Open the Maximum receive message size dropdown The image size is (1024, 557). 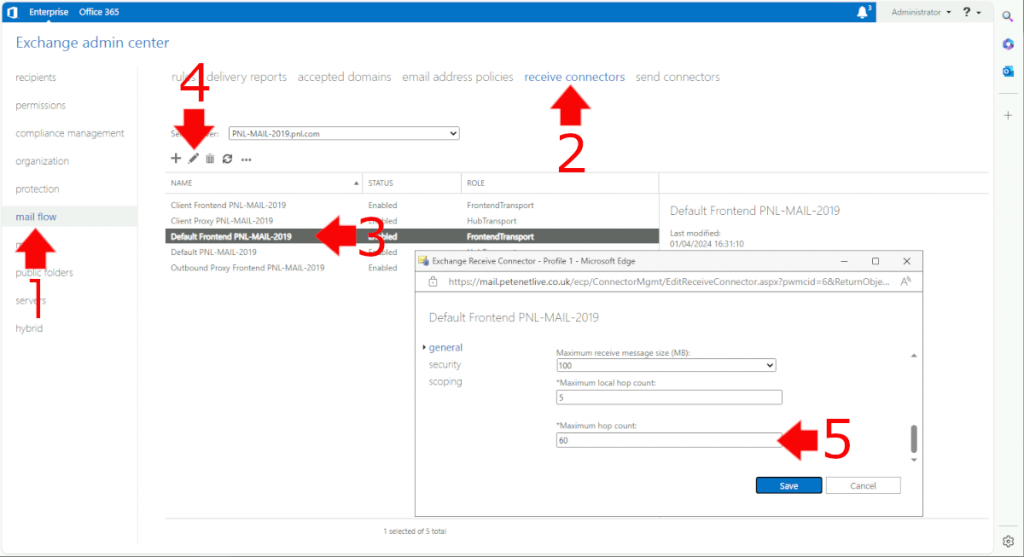[666, 366]
